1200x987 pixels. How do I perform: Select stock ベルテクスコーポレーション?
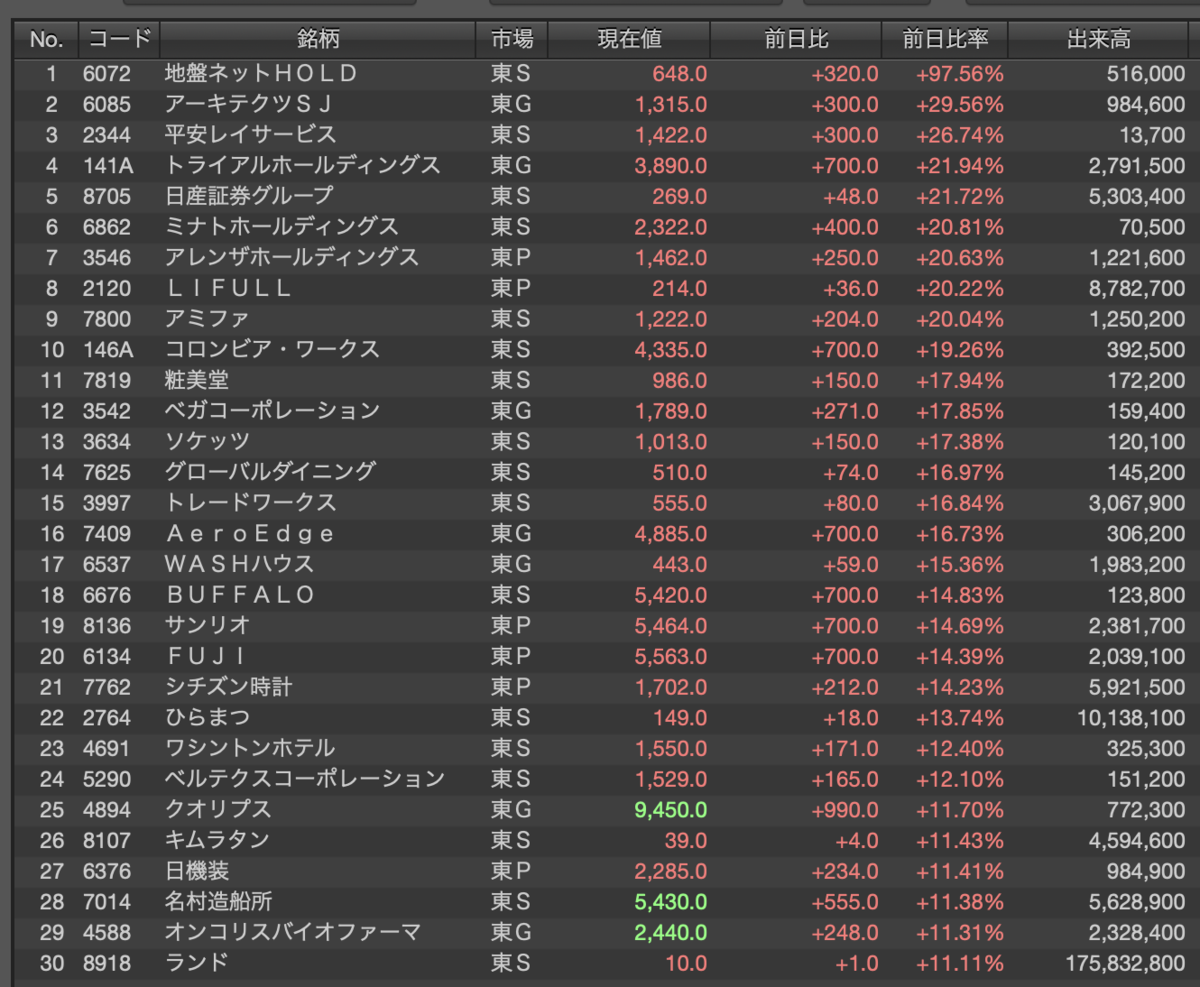click(x=304, y=779)
